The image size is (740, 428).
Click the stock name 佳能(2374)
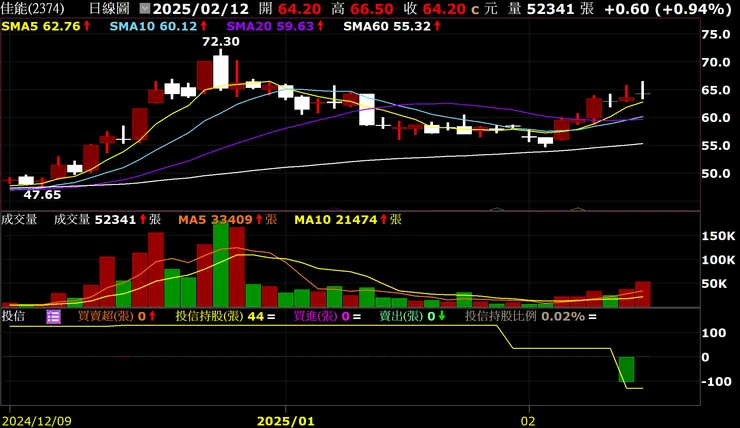click(33, 8)
